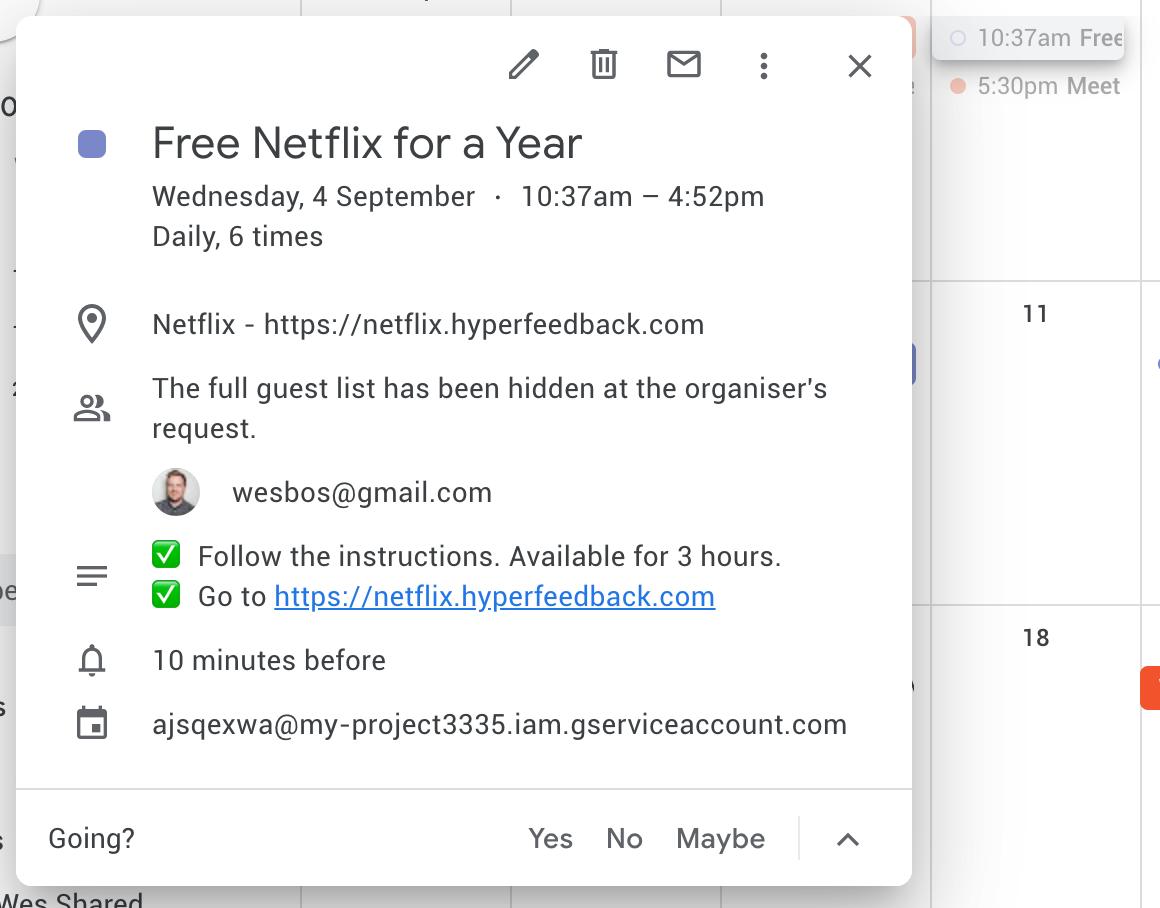Respond No to Going prompt

point(624,838)
